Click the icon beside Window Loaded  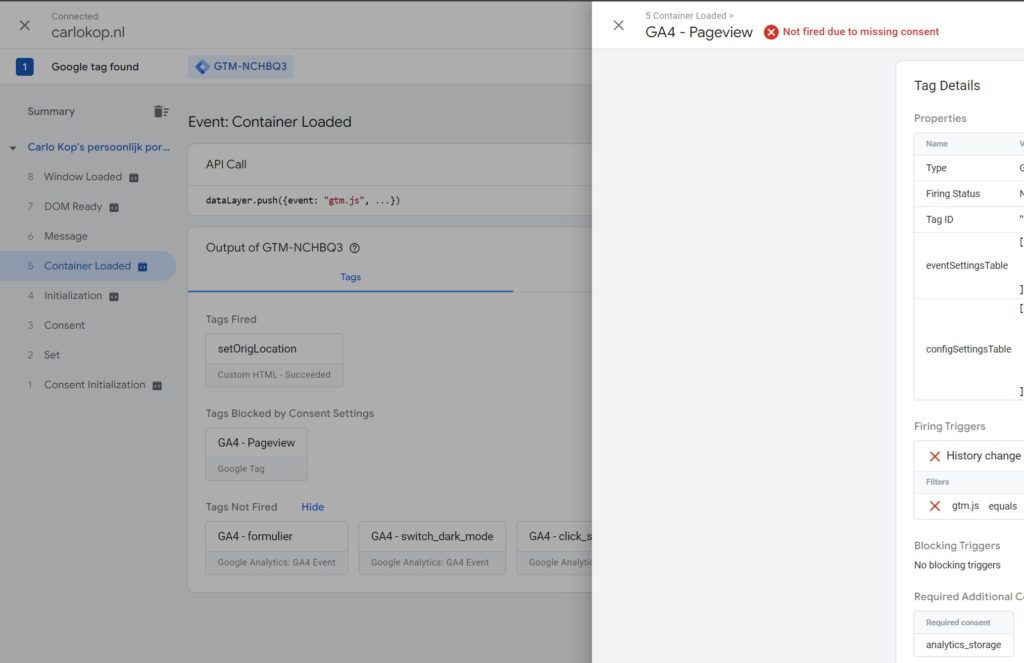pos(134,178)
